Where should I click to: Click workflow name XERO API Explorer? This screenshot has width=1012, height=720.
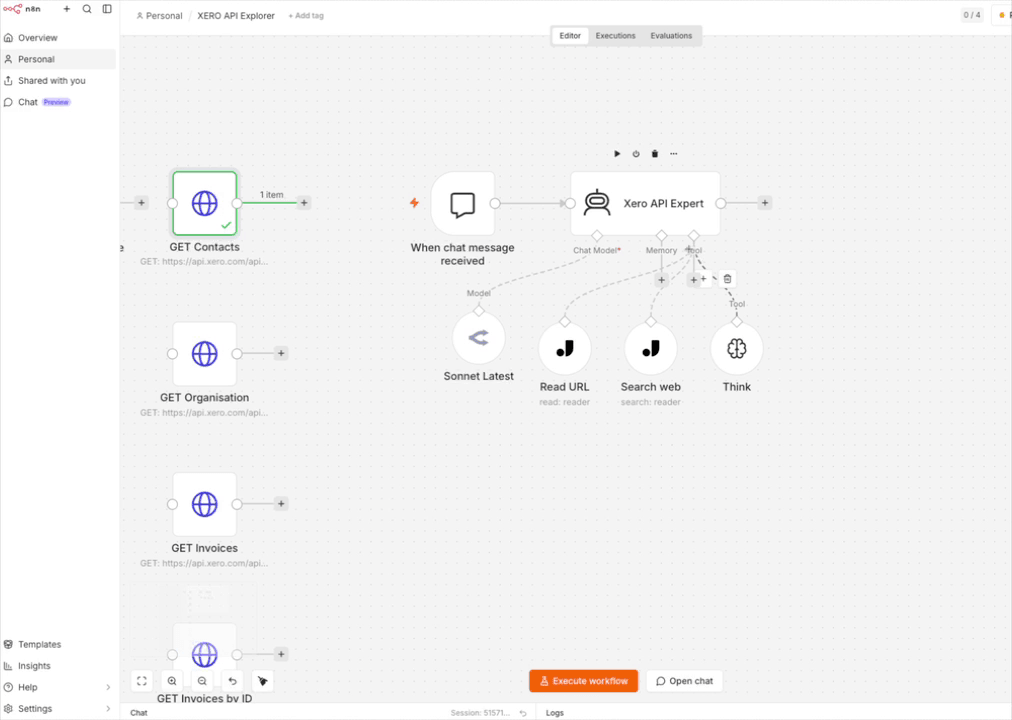(236, 15)
